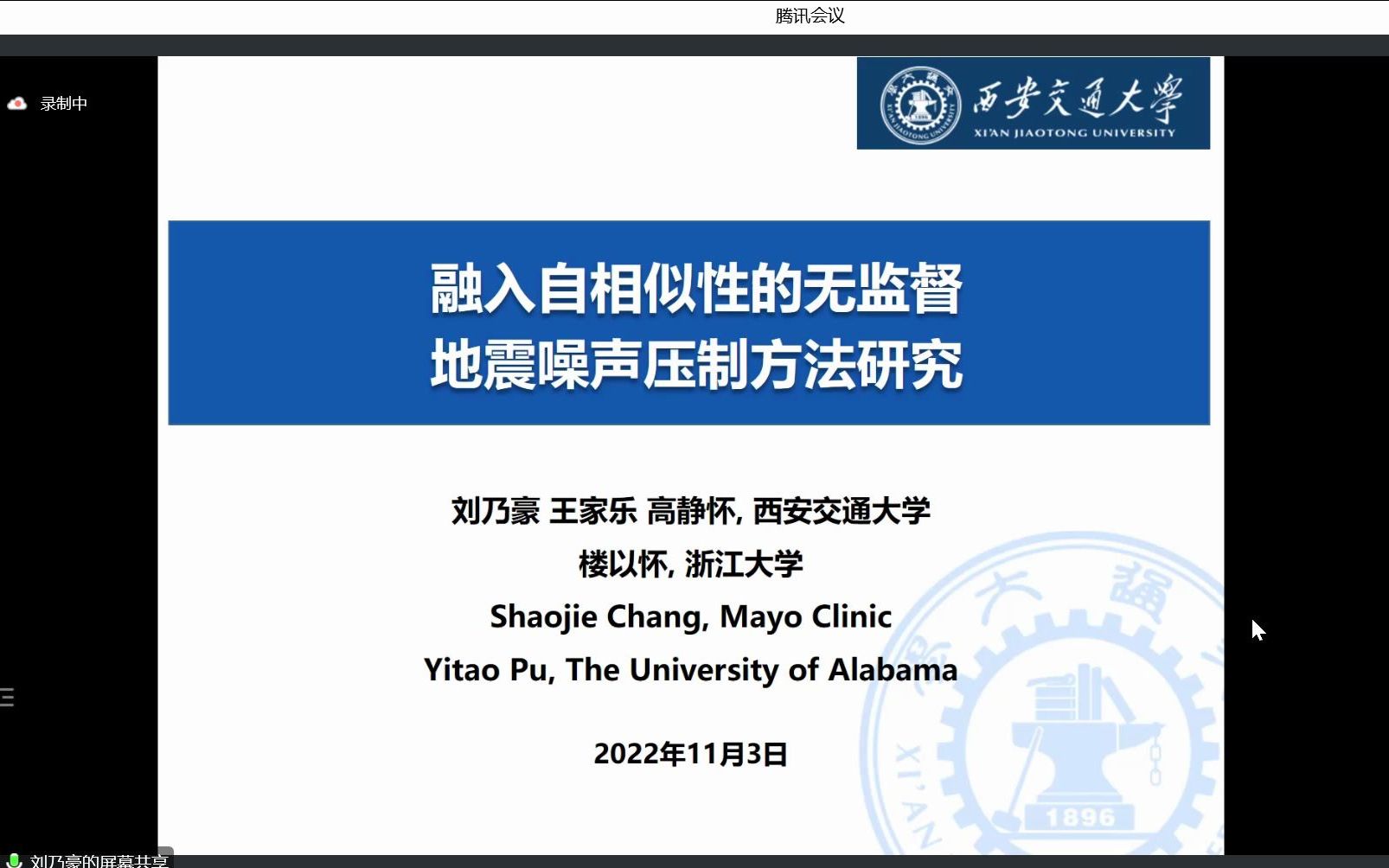
Task: Click the date 2022年11月3日
Action: point(690,754)
